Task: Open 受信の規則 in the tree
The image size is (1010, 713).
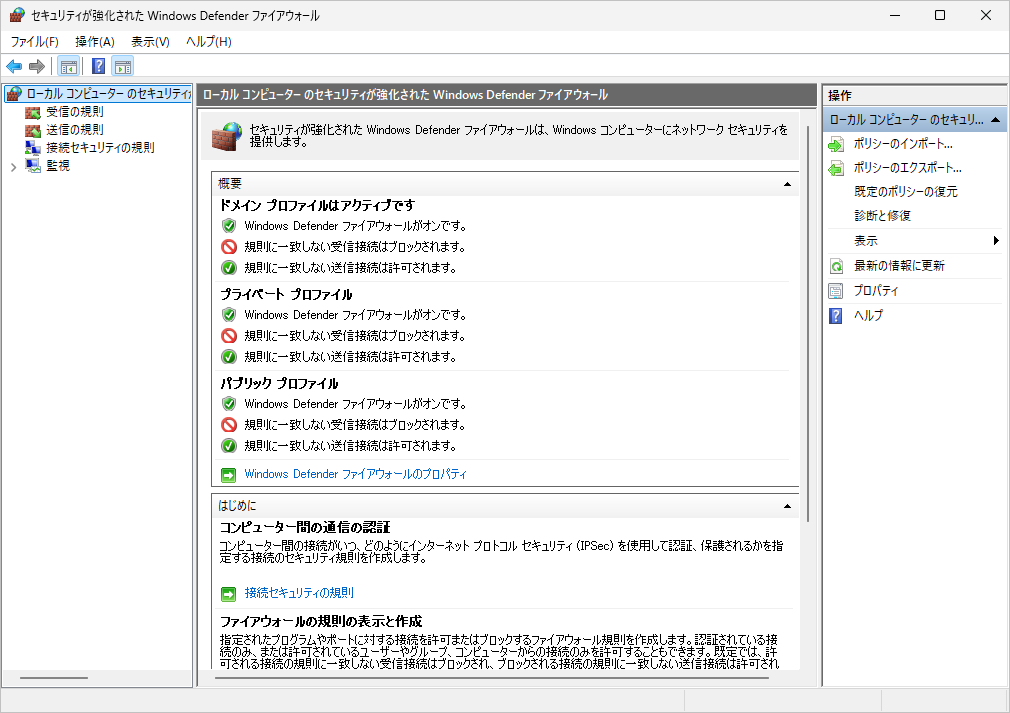Action: click(75, 111)
